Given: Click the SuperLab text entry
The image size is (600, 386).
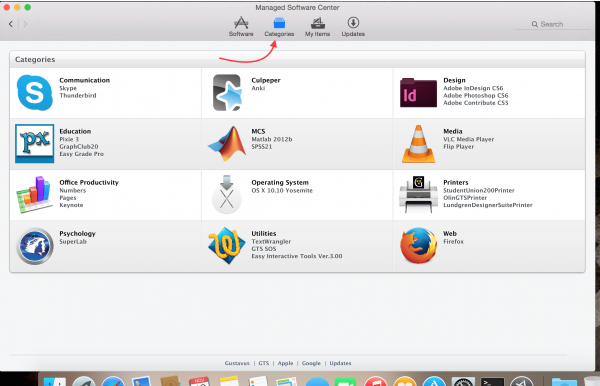Looking at the screenshot, I should click(73, 242).
